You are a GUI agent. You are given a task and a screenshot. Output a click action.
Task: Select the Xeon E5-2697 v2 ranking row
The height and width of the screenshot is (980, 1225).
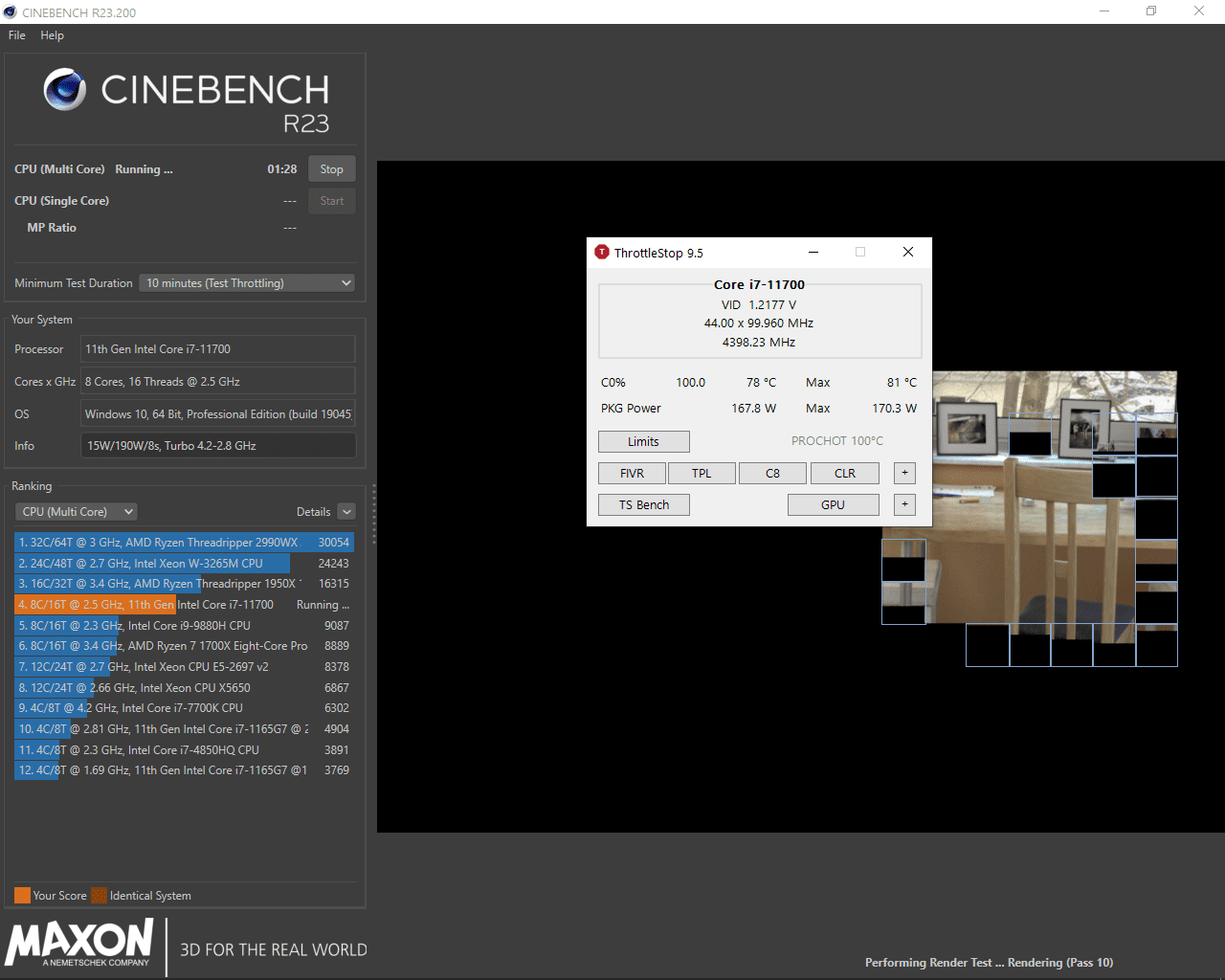tap(184, 667)
